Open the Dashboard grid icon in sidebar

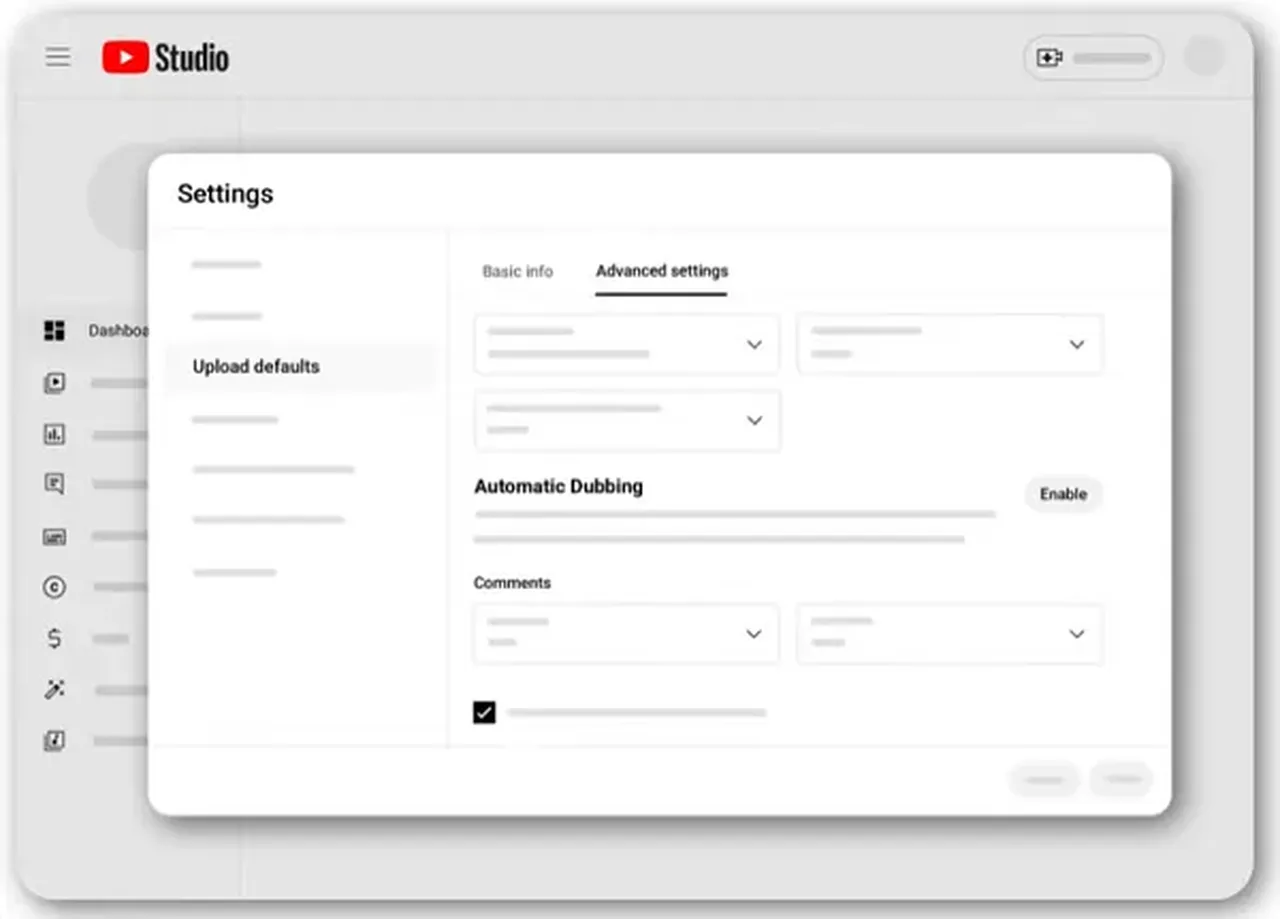pos(54,331)
